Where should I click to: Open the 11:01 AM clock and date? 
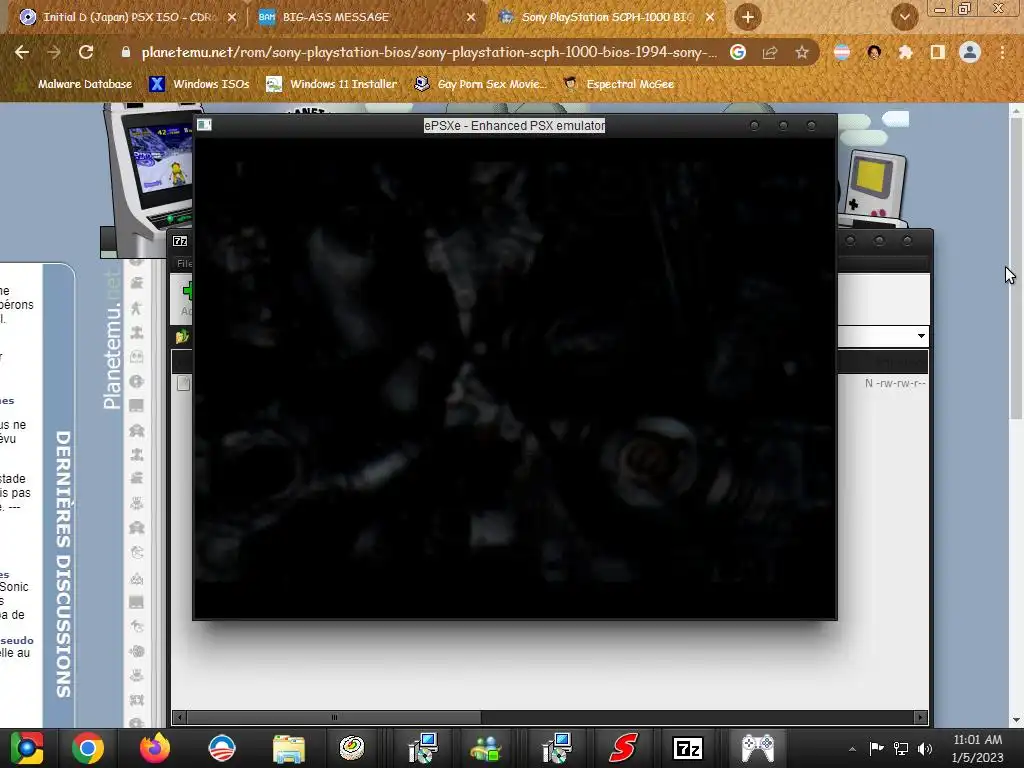point(978,748)
